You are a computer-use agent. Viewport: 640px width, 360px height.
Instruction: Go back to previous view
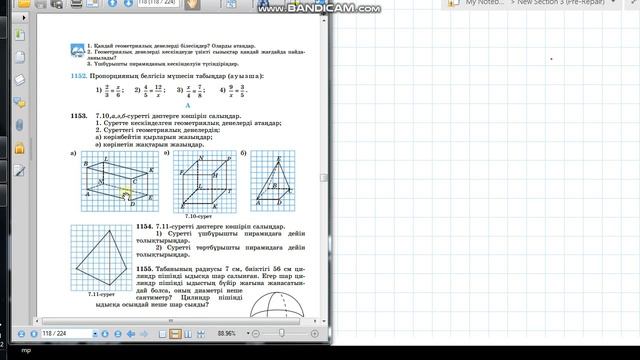(x=131, y=334)
